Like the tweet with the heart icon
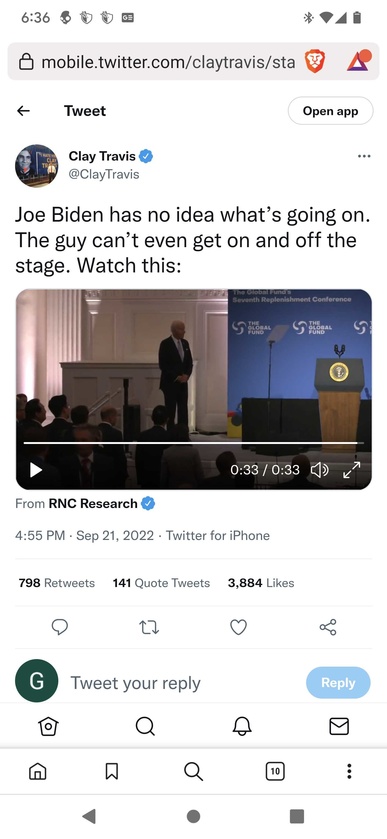This screenshot has width=387, height=839. coord(238,627)
